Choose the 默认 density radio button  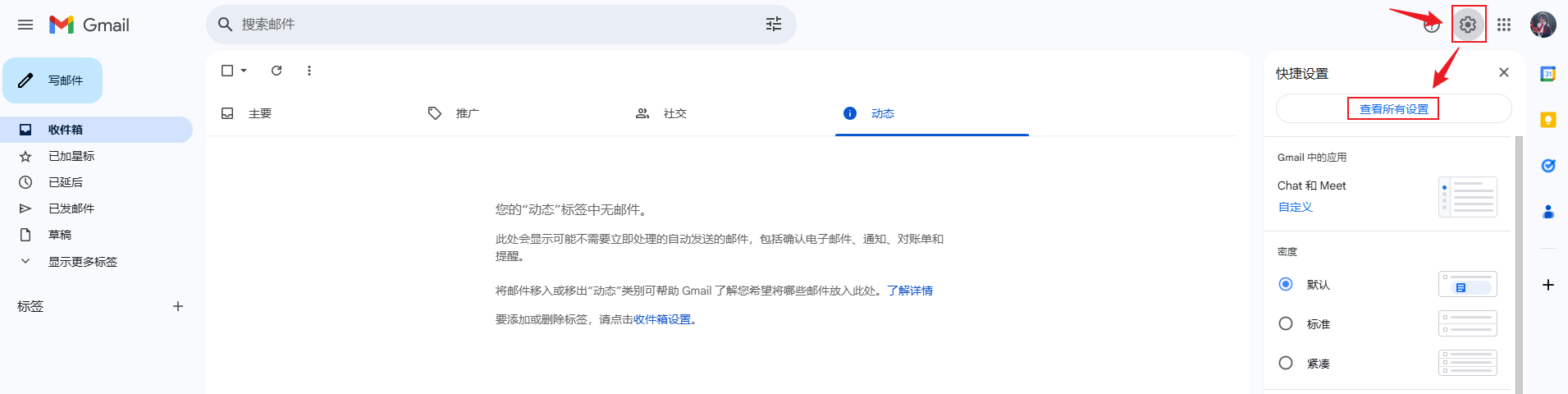coord(1286,284)
